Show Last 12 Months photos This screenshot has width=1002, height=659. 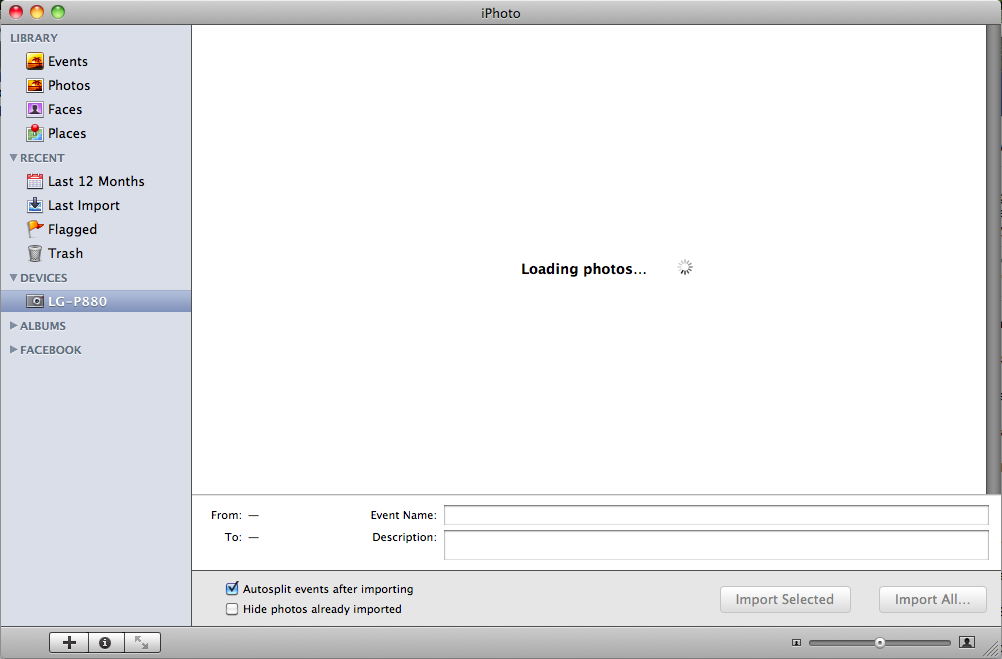pos(95,182)
